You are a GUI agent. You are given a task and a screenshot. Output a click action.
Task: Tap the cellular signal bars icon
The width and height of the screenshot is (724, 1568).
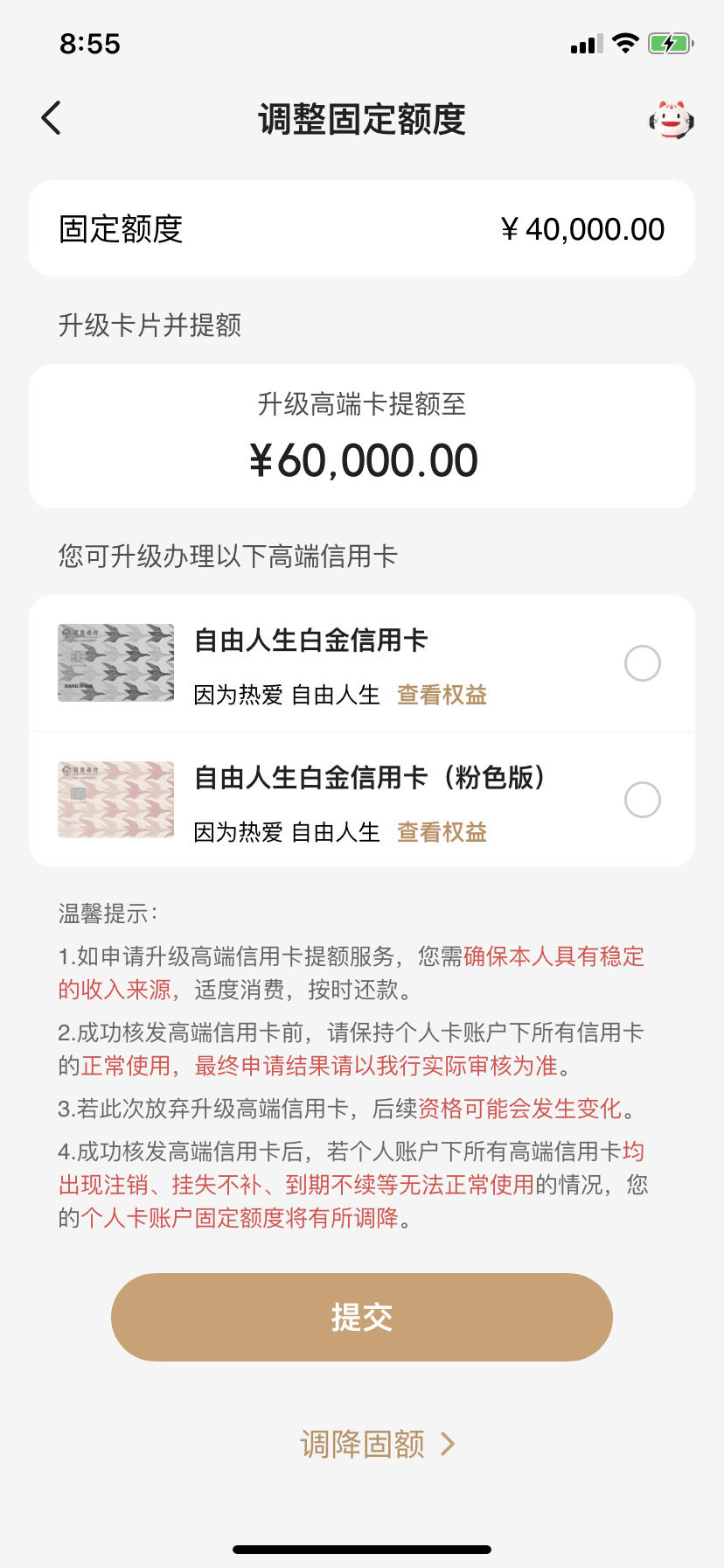[587, 44]
